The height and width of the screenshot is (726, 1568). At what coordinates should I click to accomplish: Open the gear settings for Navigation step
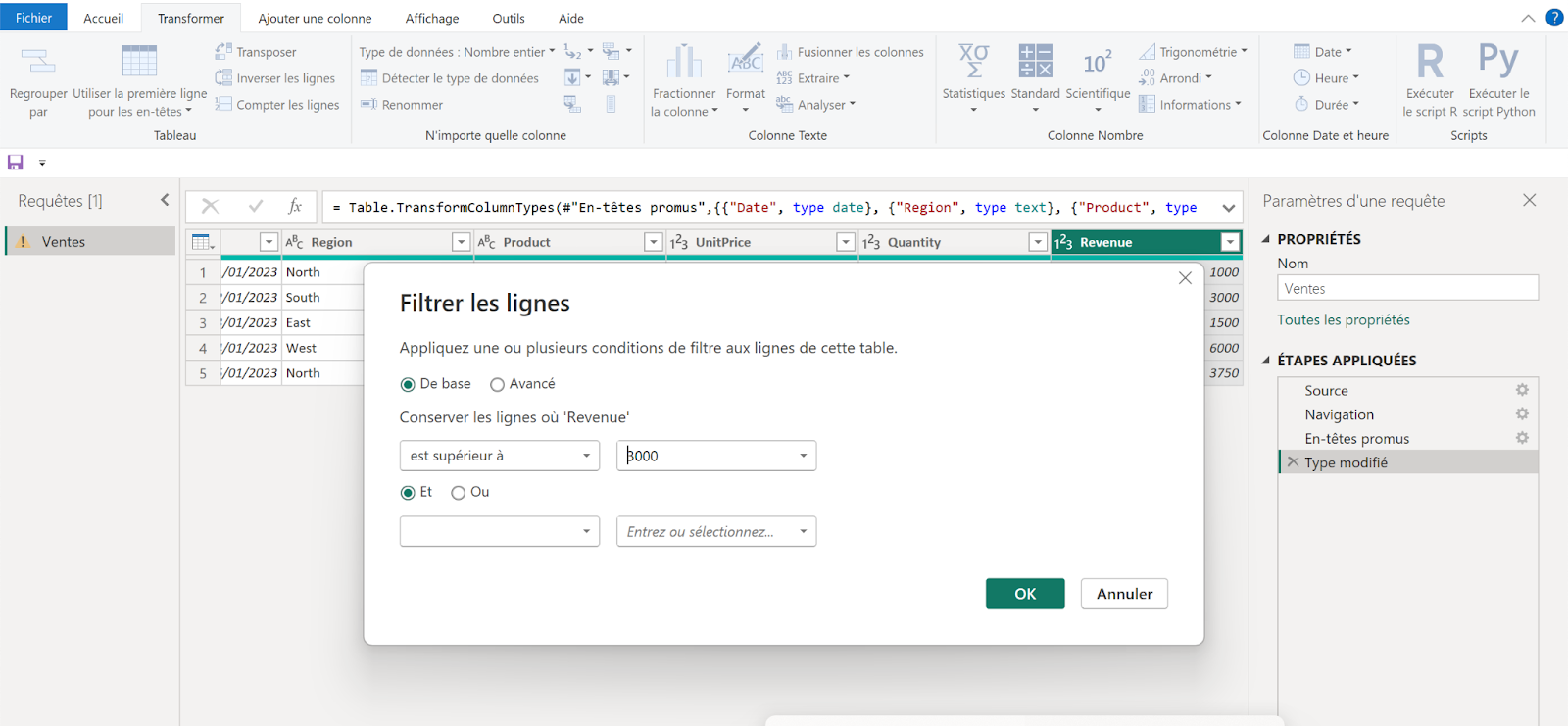coord(1522,414)
